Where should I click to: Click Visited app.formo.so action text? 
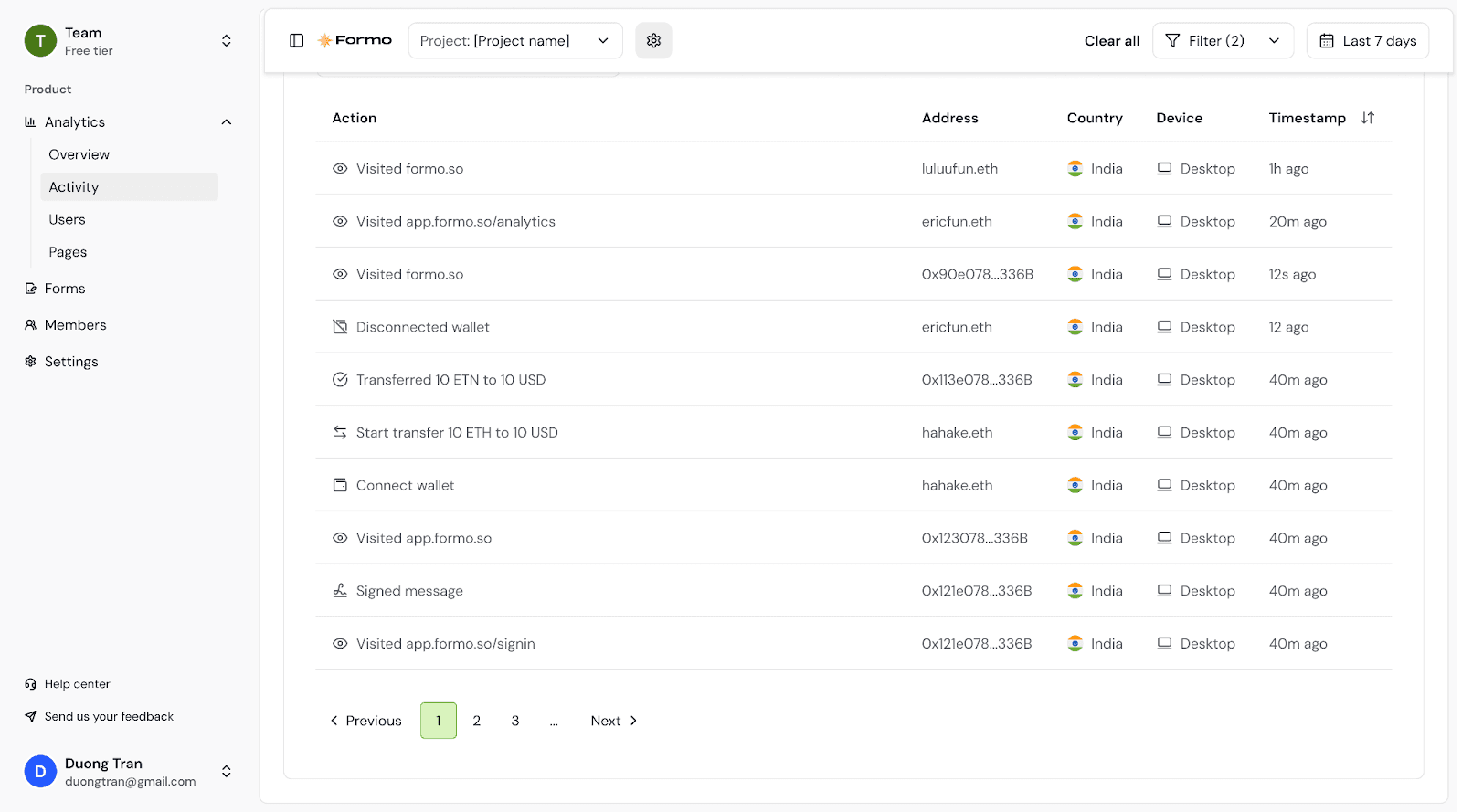pyautogui.click(x=424, y=538)
